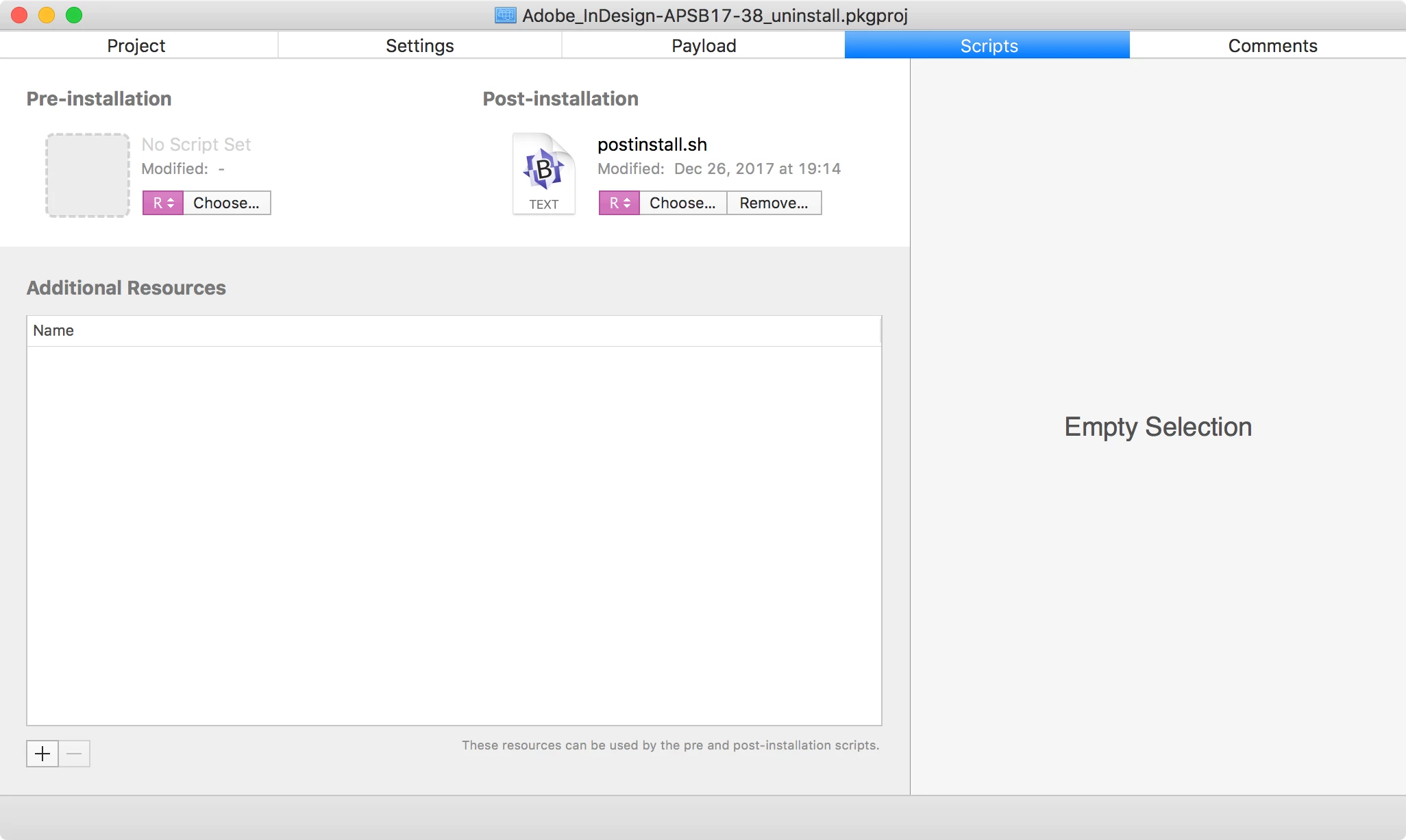Open the Comments tab
Image resolution: width=1406 pixels, height=840 pixels.
coord(1272,45)
